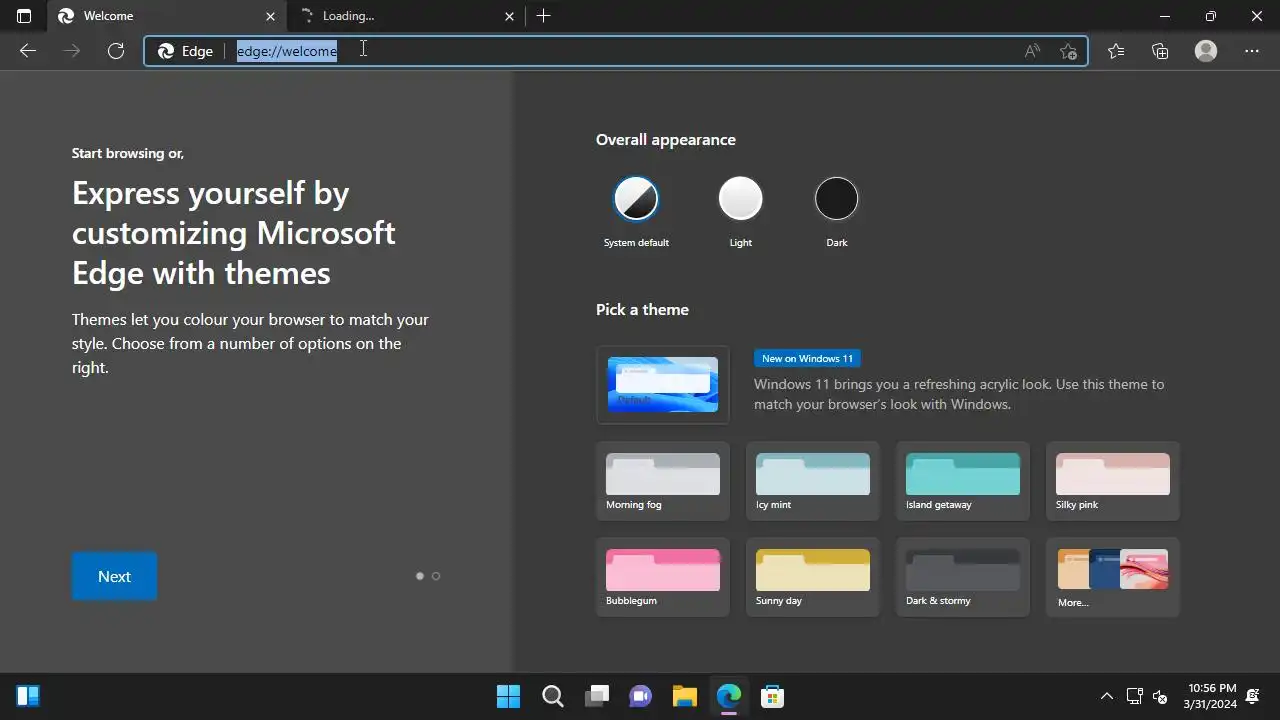
Task: Switch to the Loading tab
Action: pyautogui.click(x=406, y=16)
